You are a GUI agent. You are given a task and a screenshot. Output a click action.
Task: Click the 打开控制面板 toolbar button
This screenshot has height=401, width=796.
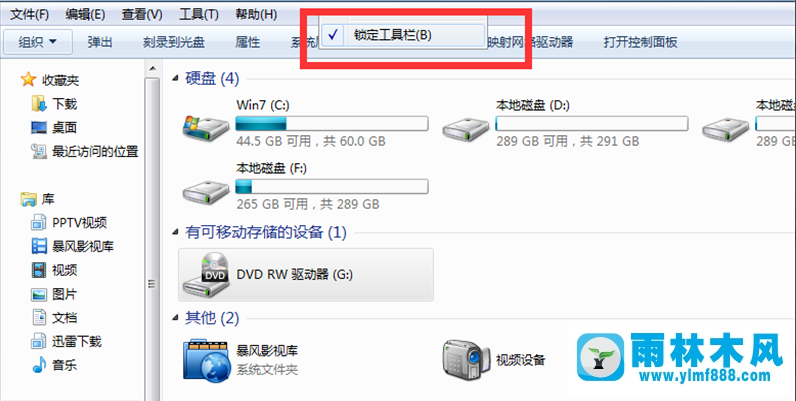pyautogui.click(x=640, y=42)
